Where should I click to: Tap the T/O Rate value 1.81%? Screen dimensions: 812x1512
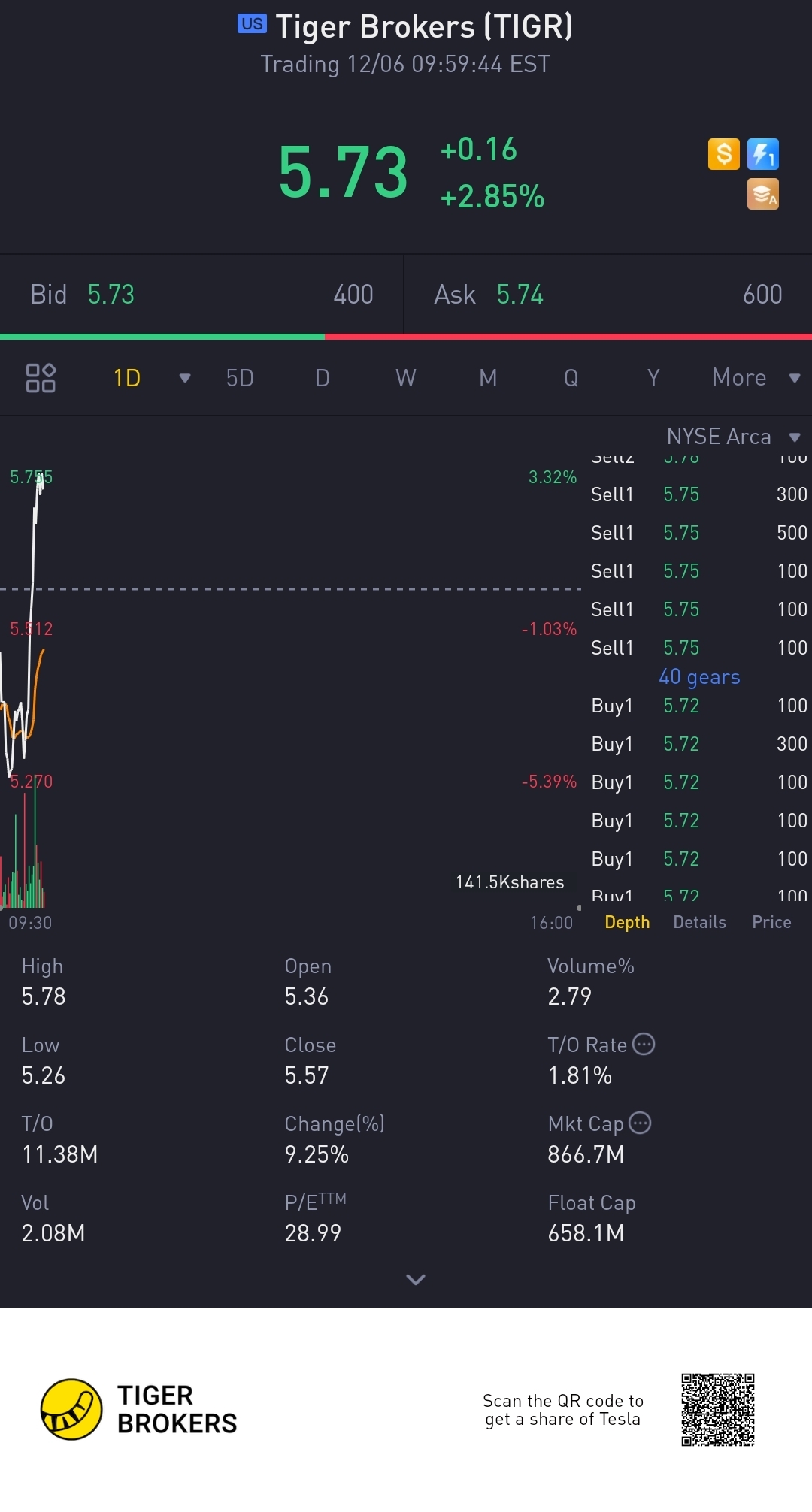tap(580, 1075)
